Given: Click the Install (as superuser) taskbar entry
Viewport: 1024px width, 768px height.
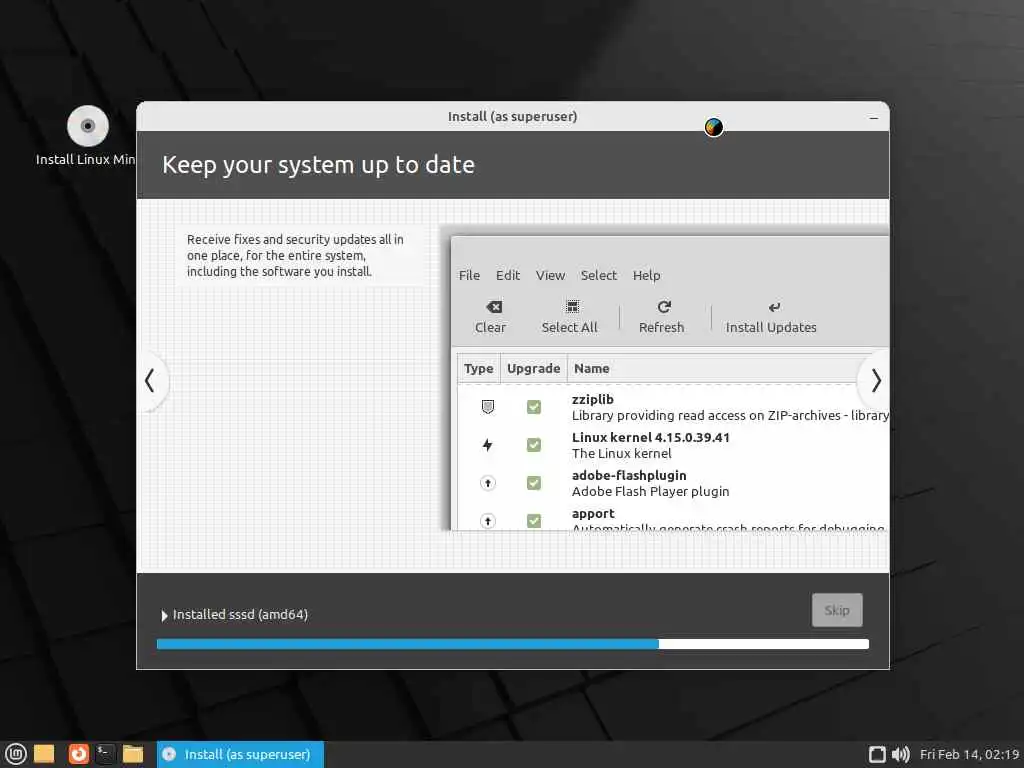Looking at the screenshot, I should click(x=240, y=754).
